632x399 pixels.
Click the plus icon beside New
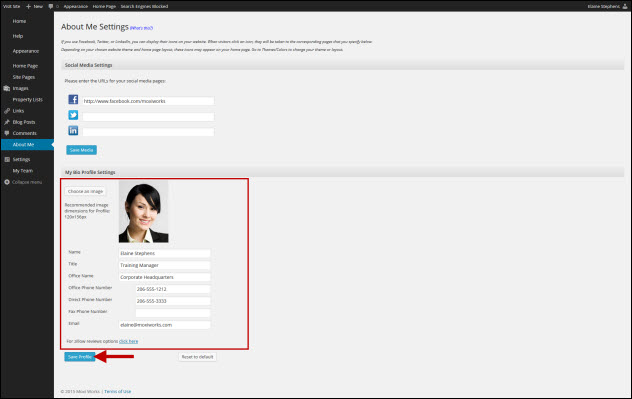pyautogui.click(x=28, y=6)
